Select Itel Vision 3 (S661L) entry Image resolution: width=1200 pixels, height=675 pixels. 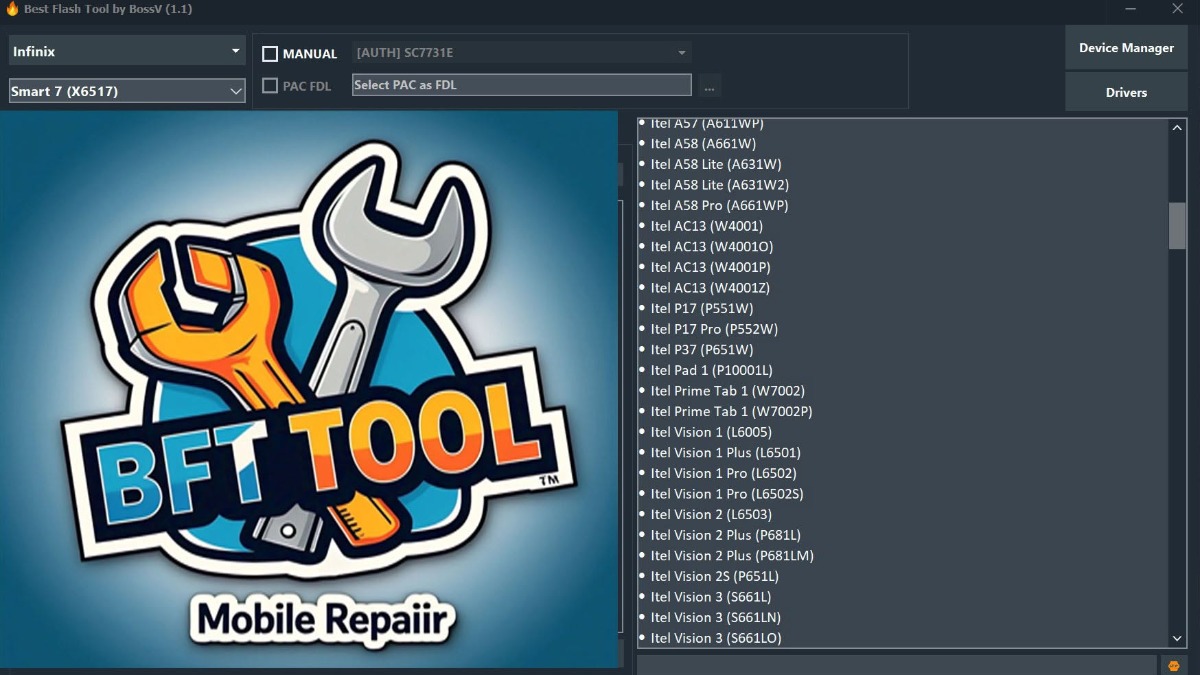click(711, 597)
